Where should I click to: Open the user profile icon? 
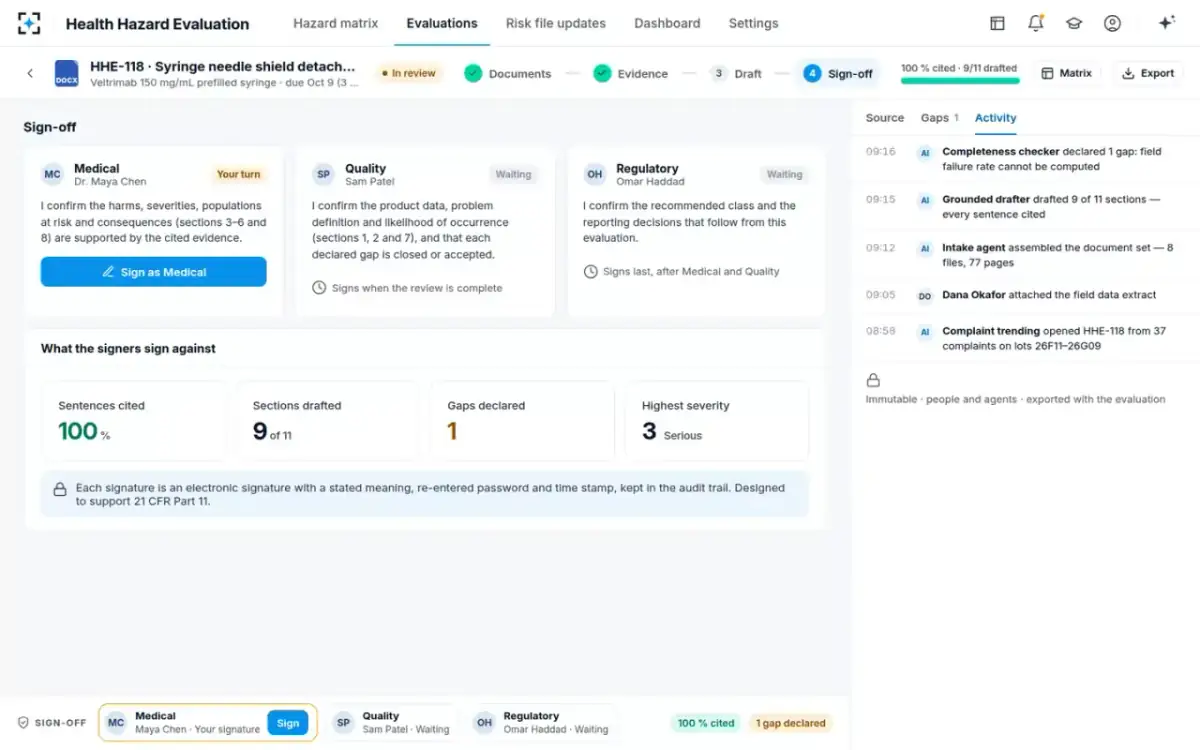(1112, 23)
